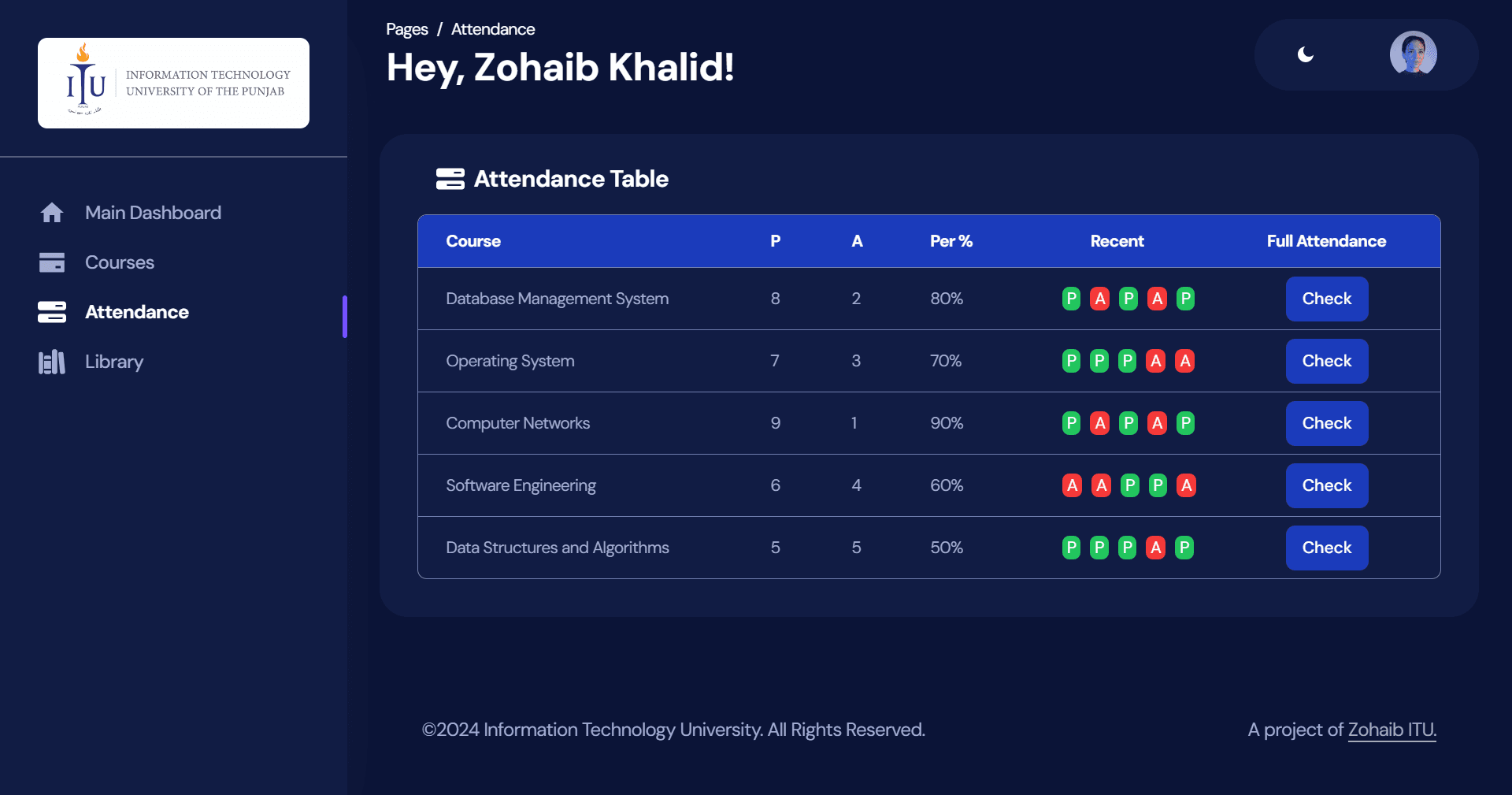
Task: Check full attendance for Operating System
Action: (1327, 361)
